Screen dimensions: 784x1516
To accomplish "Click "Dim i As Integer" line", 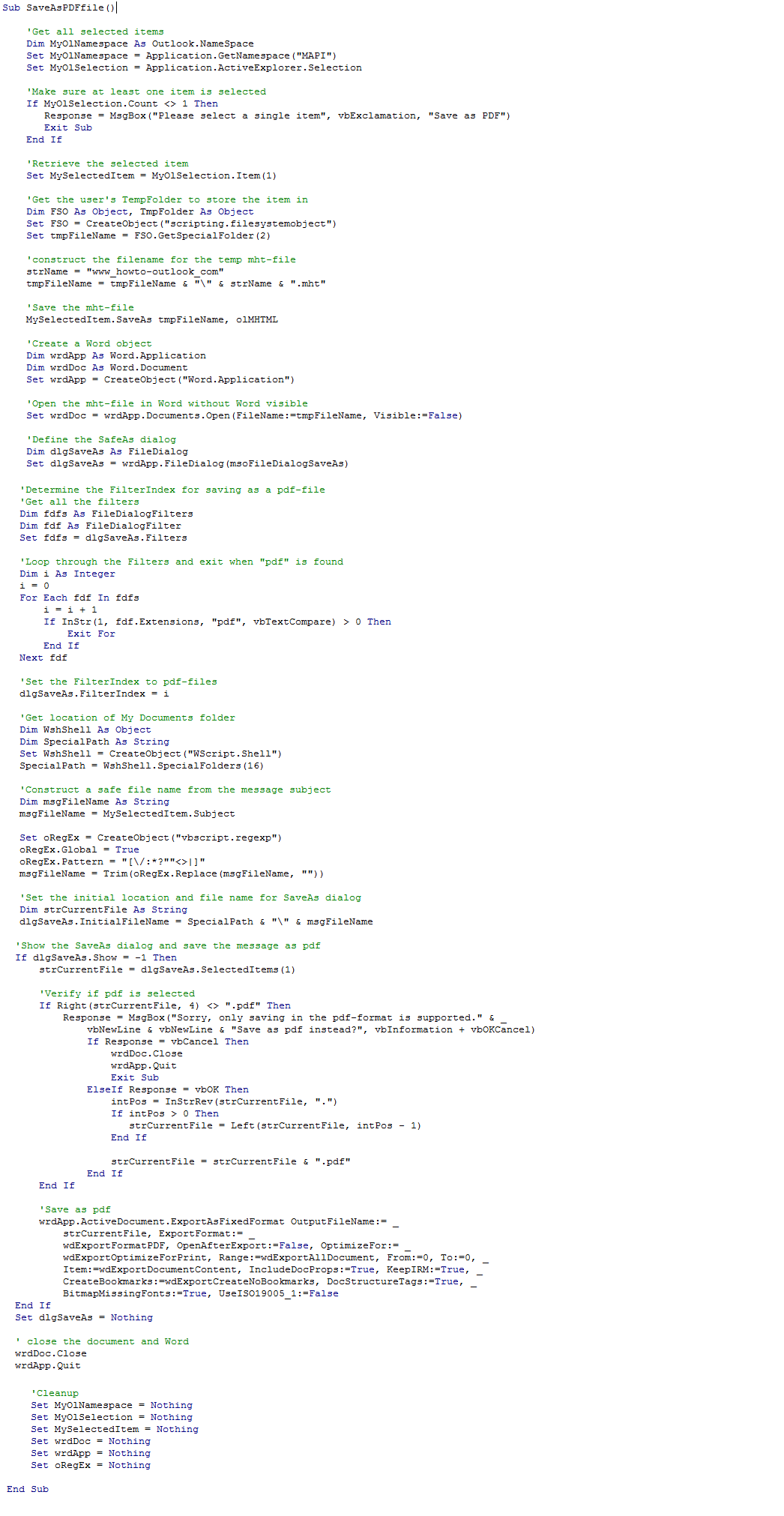I will coord(67,574).
